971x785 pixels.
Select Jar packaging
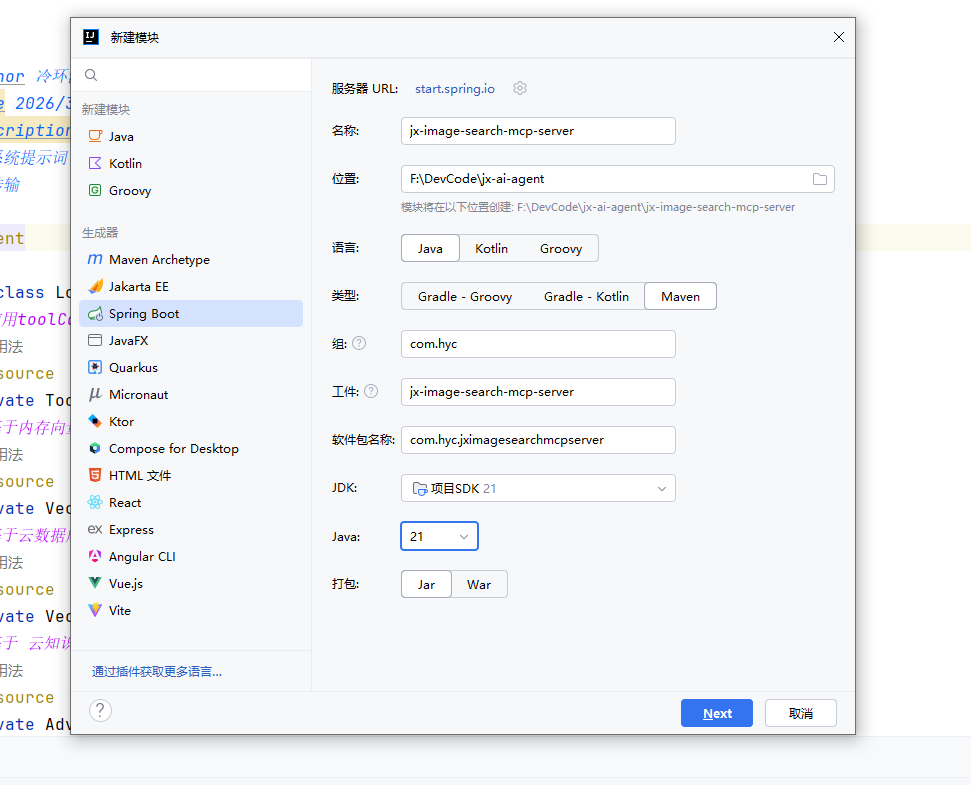(426, 584)
